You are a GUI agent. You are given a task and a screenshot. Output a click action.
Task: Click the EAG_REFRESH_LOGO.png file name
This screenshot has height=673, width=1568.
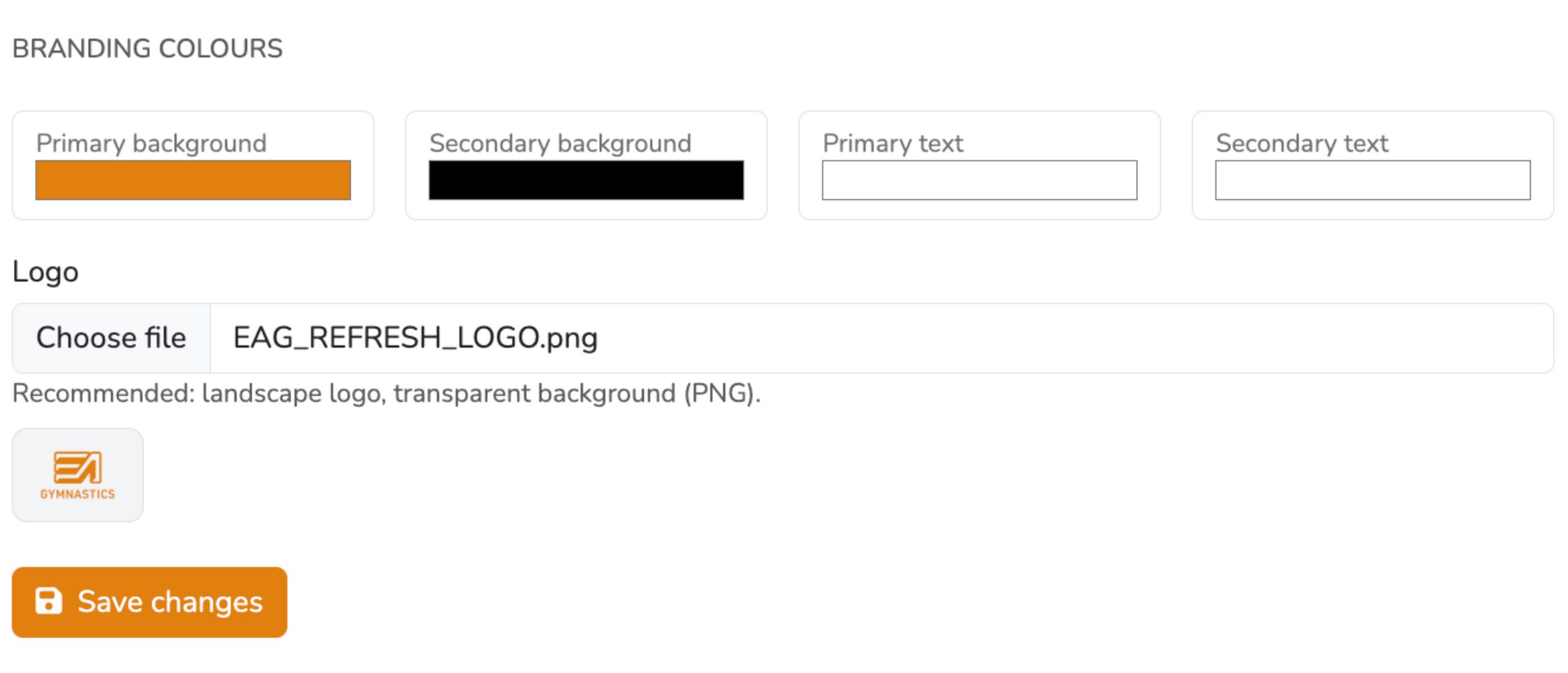click(x=415, y=338)
